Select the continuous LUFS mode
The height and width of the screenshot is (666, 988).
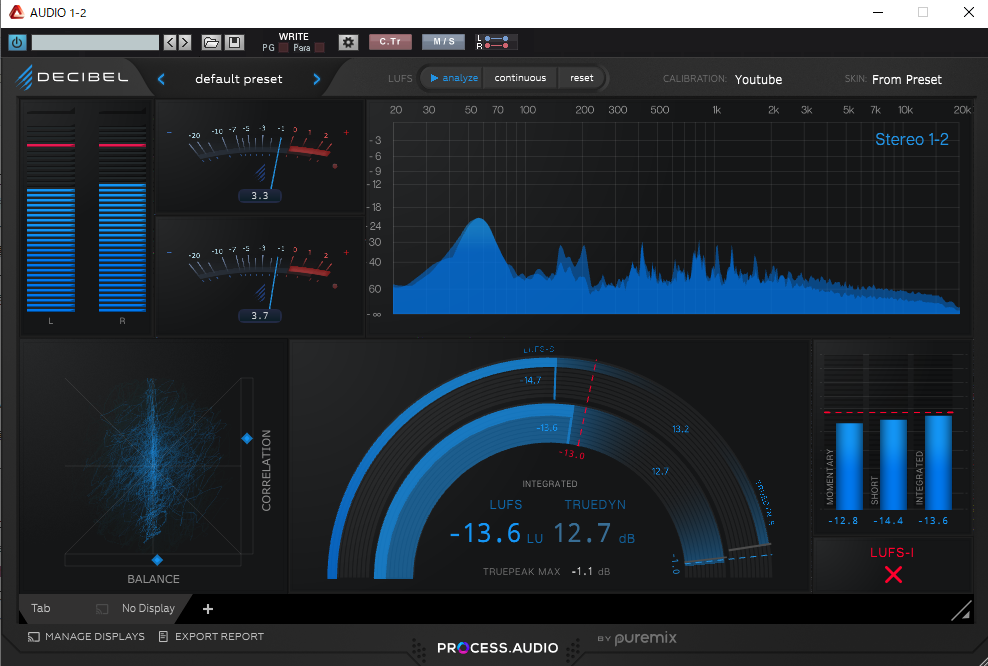(520, 78)
